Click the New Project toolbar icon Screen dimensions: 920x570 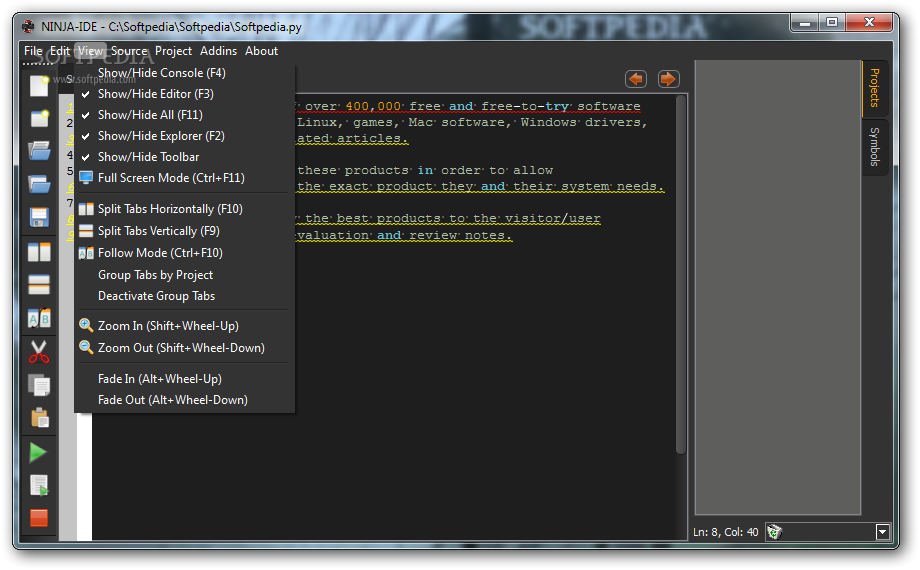39,118
